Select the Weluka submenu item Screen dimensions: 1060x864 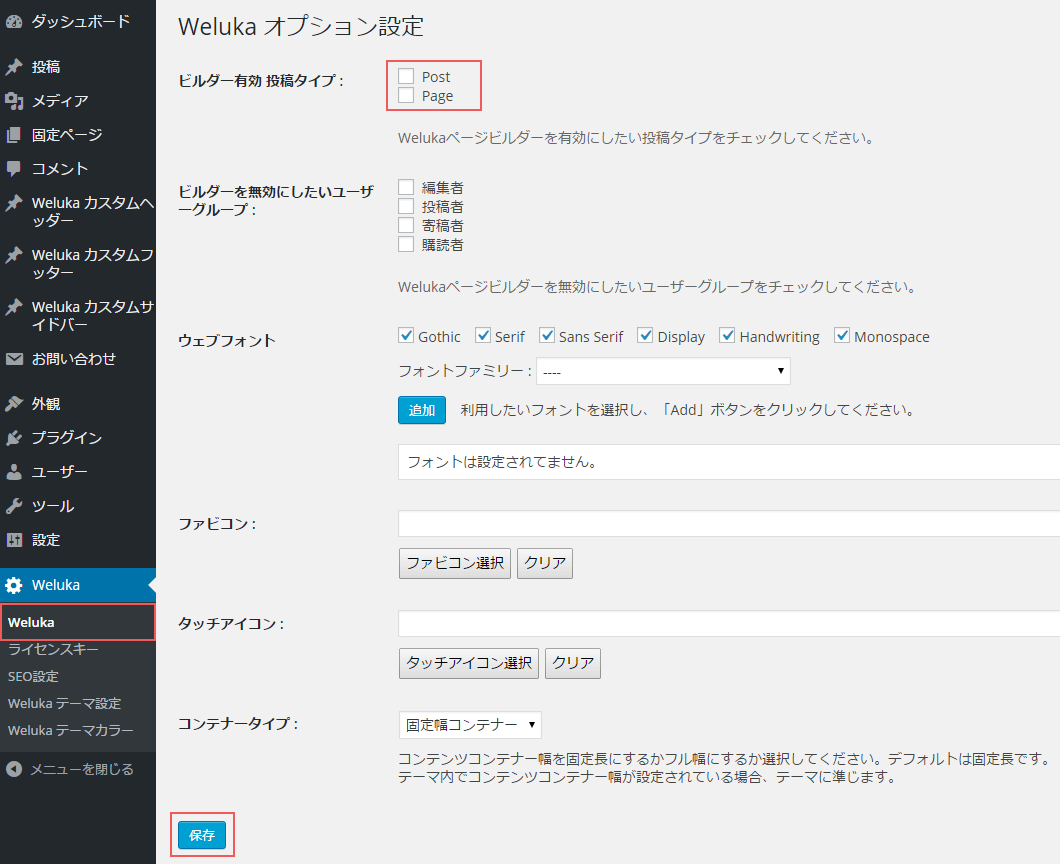(x=78, y=622)
